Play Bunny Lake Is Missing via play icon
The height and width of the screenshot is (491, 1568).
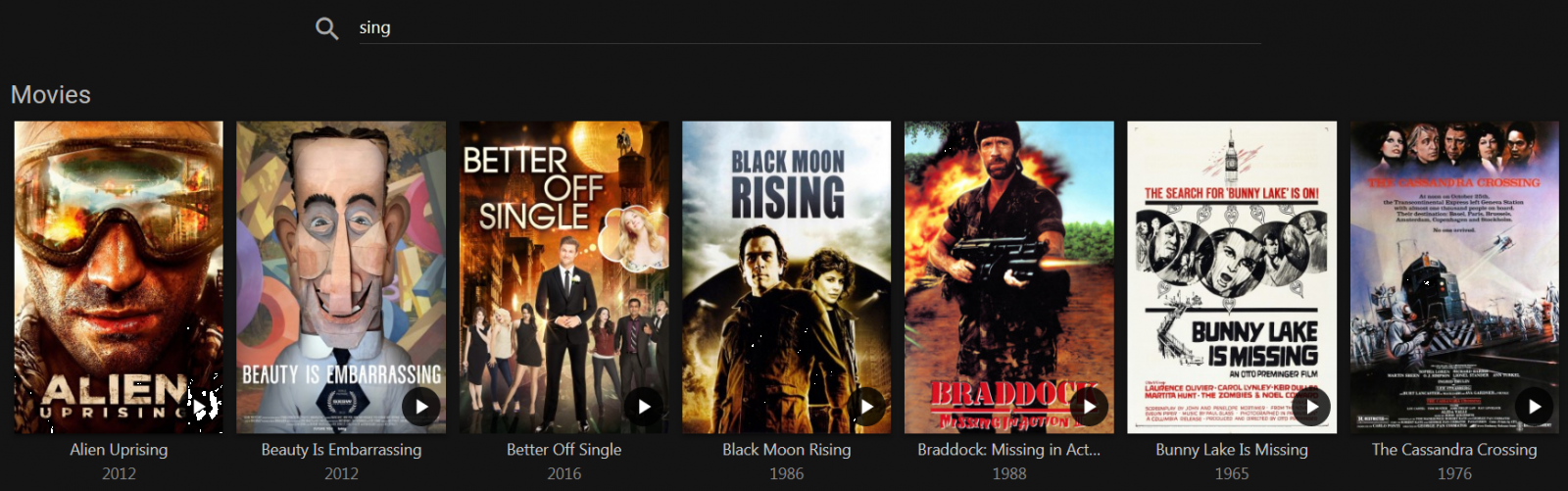coord(1311,407)
